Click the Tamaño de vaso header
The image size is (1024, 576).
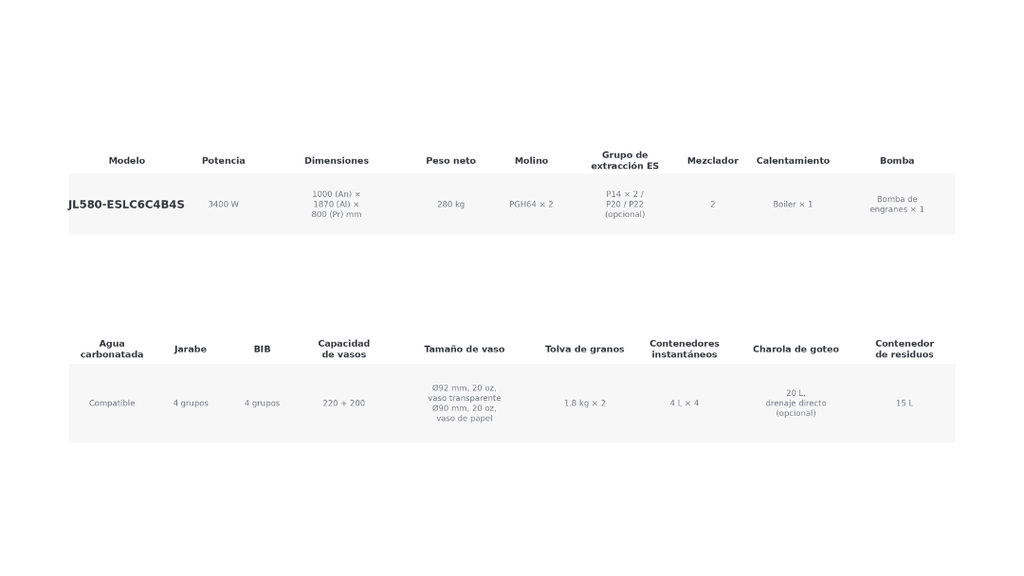464,349
